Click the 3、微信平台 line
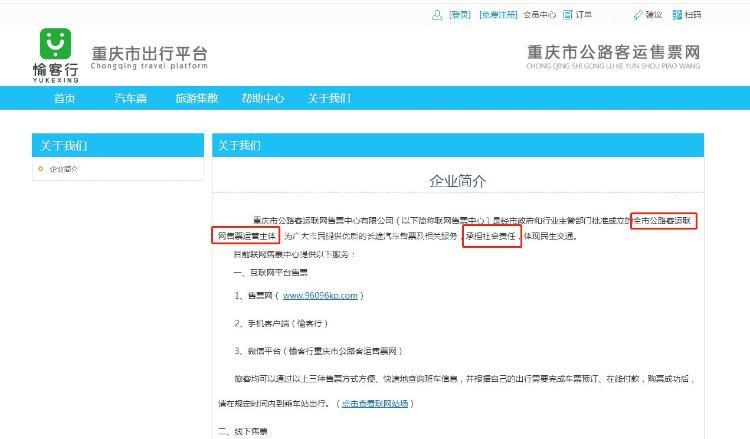750x439 pixels. tap(318, 351)
